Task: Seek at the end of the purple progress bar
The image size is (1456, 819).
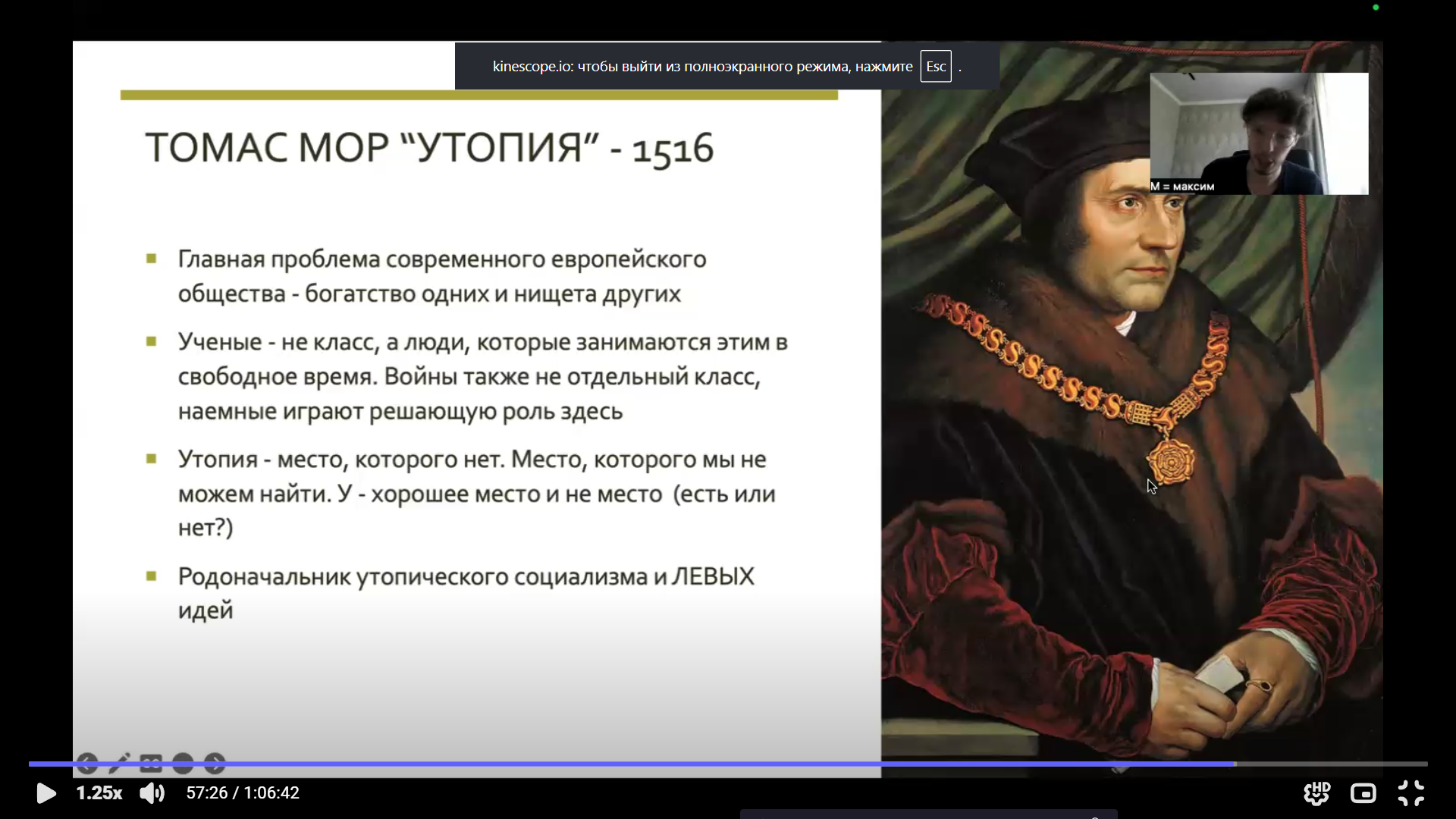Action: tap(1234, 764)
